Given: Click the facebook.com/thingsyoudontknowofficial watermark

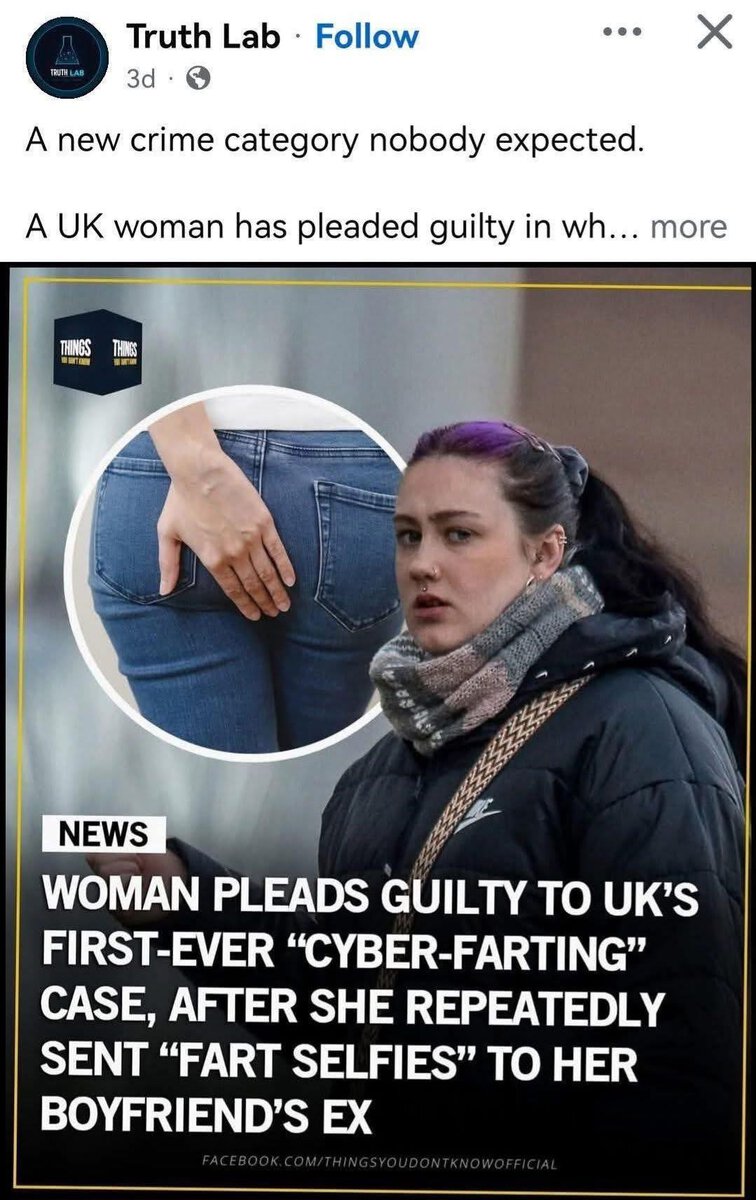Looking at the screenshot, I should 378,1163.
